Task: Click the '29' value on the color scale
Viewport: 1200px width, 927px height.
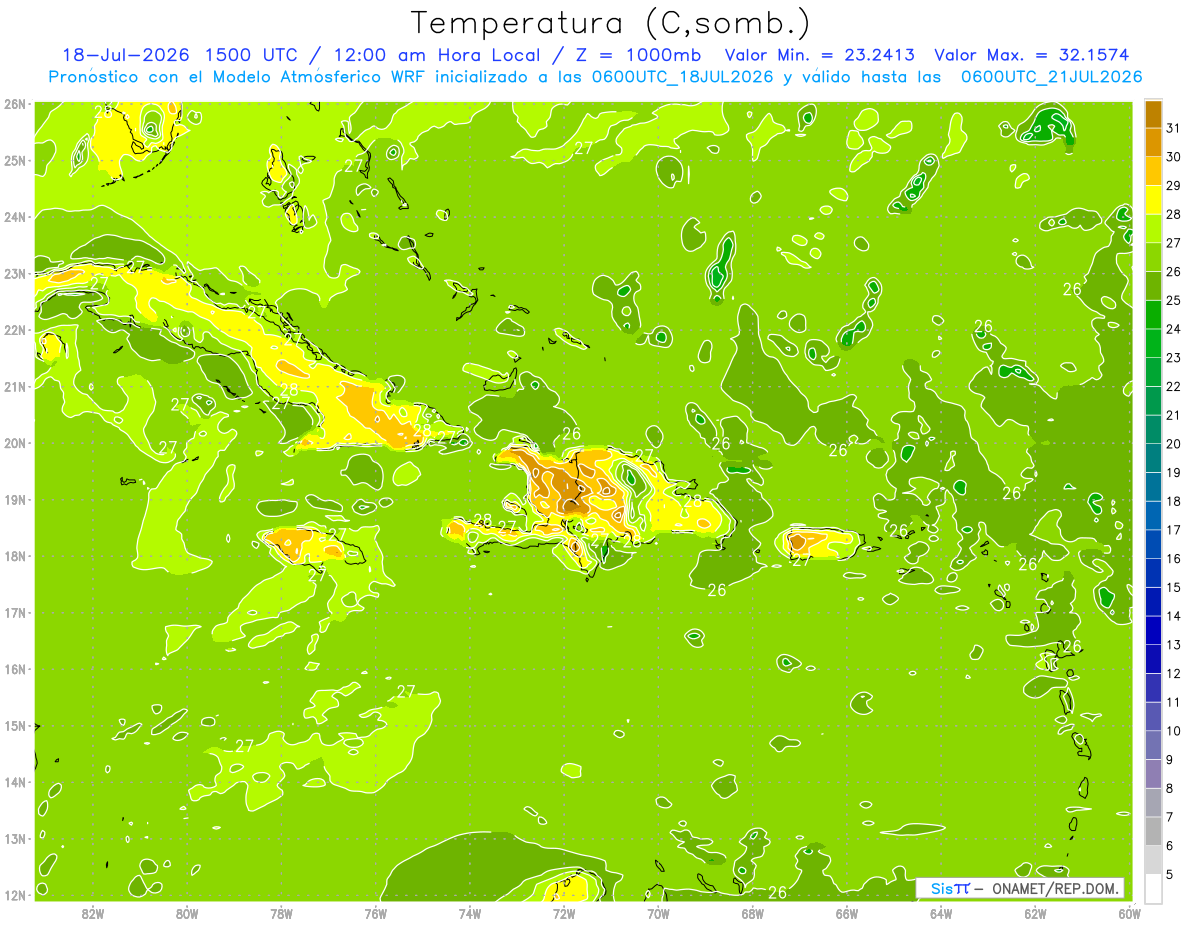Action: (x=1173, y=186)
